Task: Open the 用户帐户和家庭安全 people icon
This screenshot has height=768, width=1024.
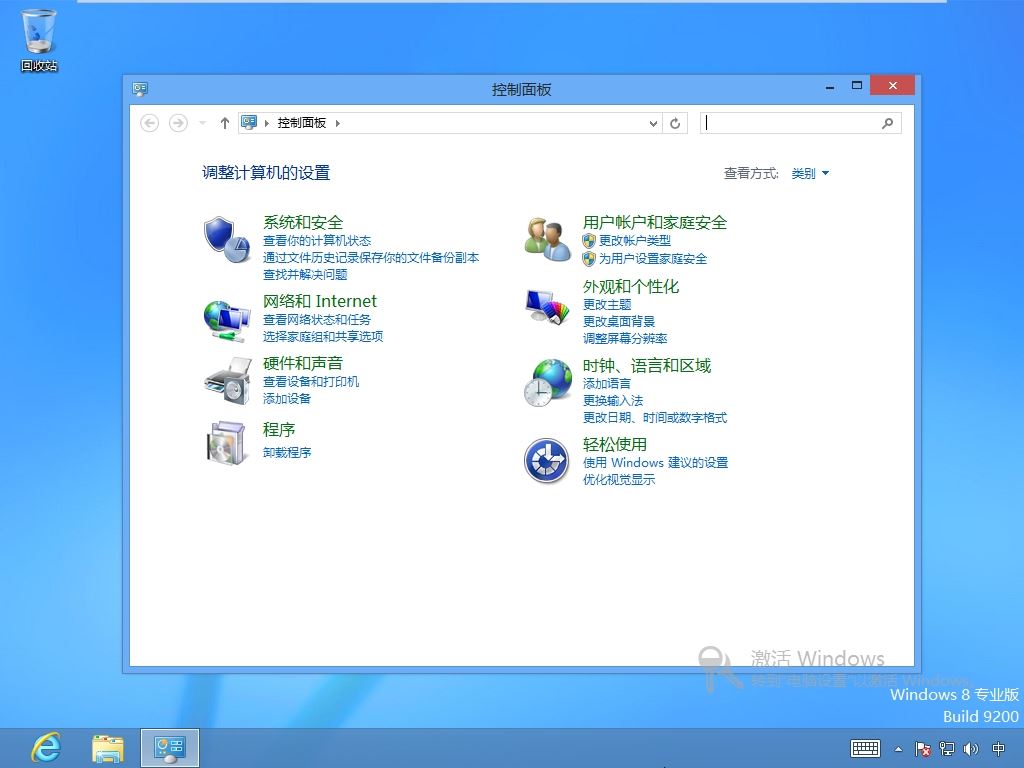Action: click(547, 240)
